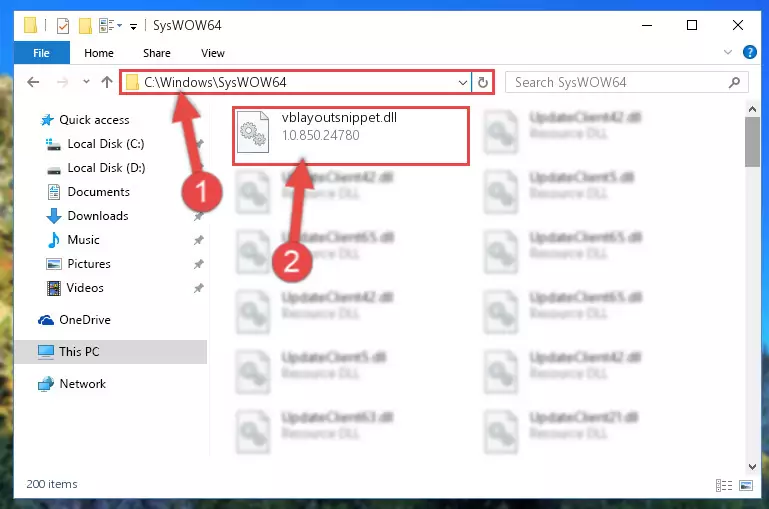769x509 pixels.
Task: Click the Downloads blue arrow icon
Action: [x=53, y=216]
